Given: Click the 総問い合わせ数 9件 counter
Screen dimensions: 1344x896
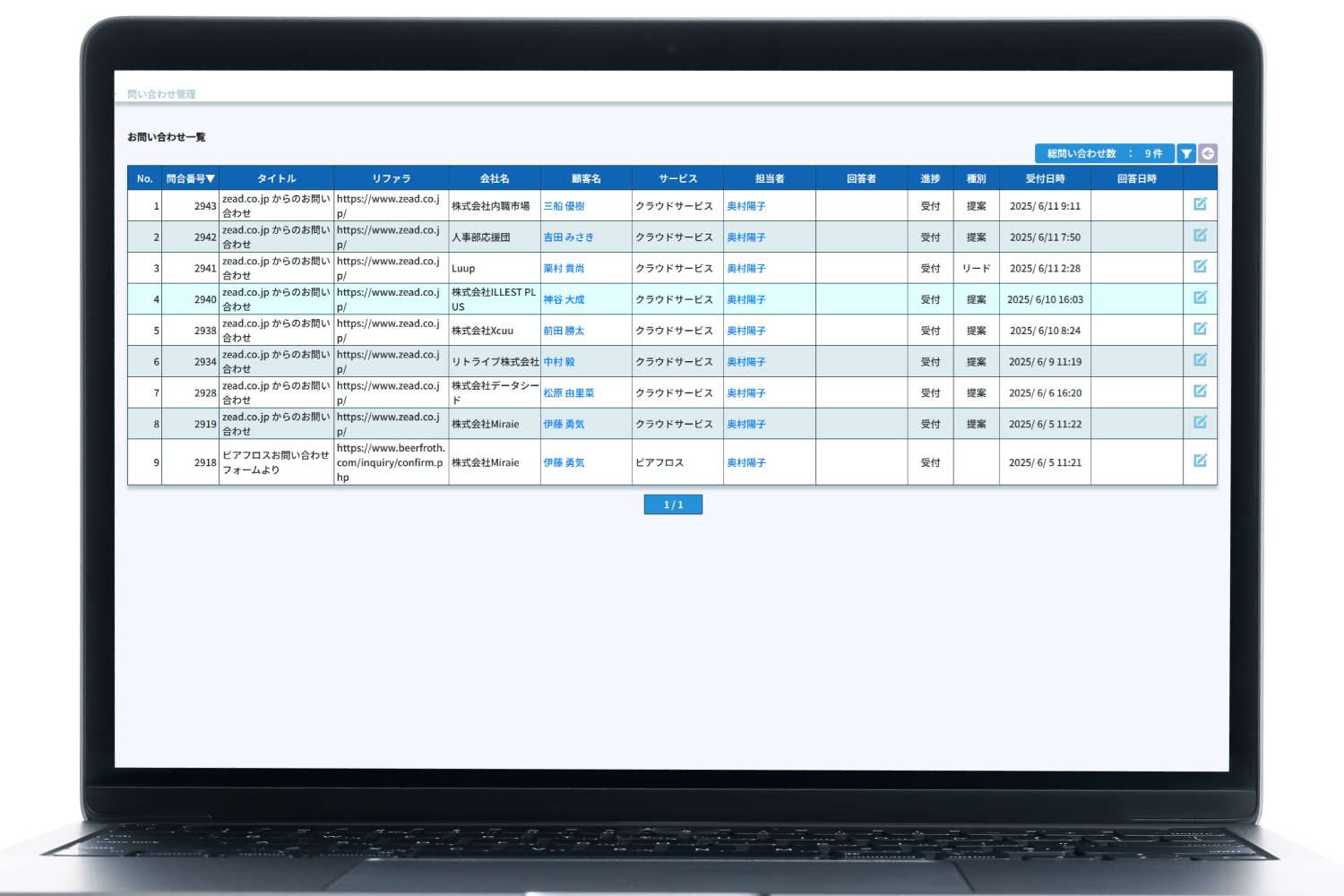Looking at the screenshot, I should (1104, 154).
